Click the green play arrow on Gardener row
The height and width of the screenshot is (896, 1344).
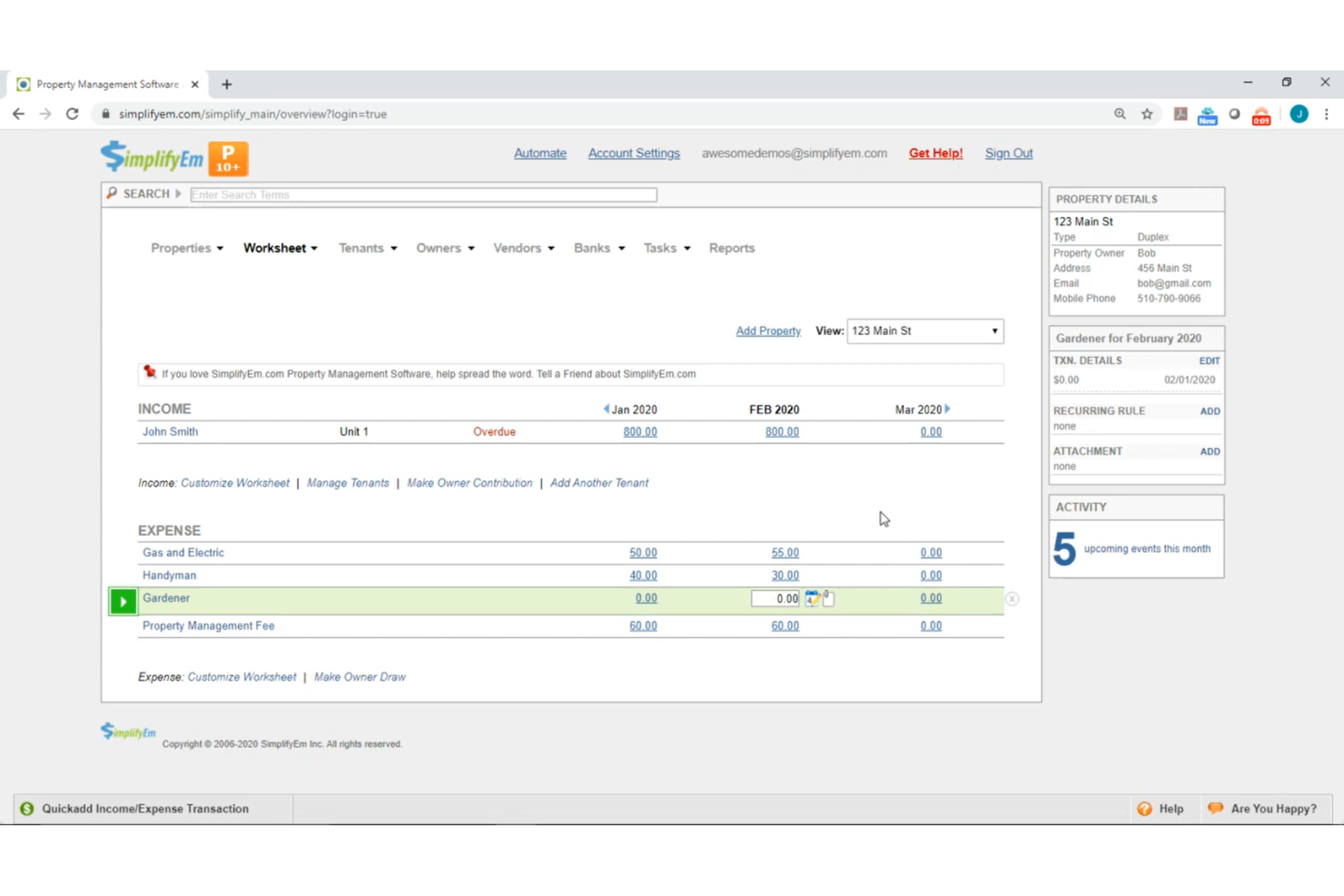(x=123, y=601)
